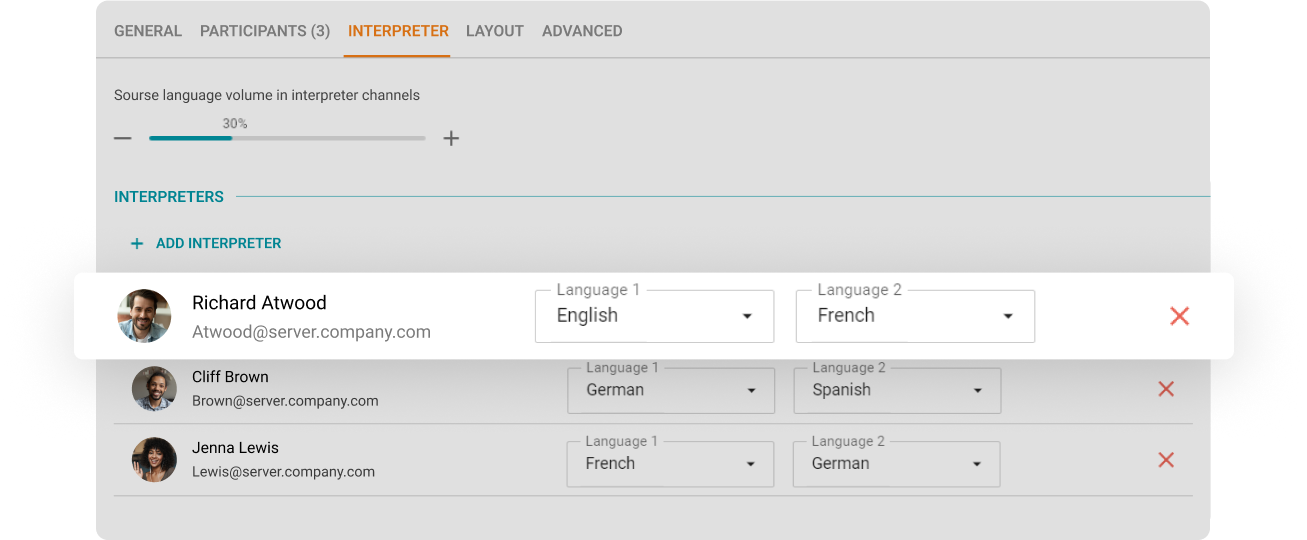This screenshot has width=1307, height=540.
Task: Delete Jenna Lewis interpreter row X icon
Action: click(x=1165, y=460)
